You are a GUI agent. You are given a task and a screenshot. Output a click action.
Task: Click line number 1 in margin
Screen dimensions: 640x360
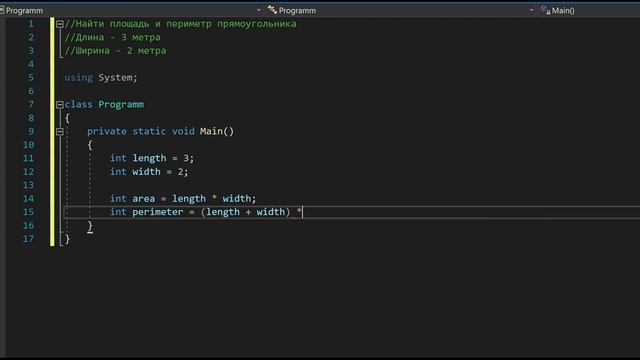(31, 24)
